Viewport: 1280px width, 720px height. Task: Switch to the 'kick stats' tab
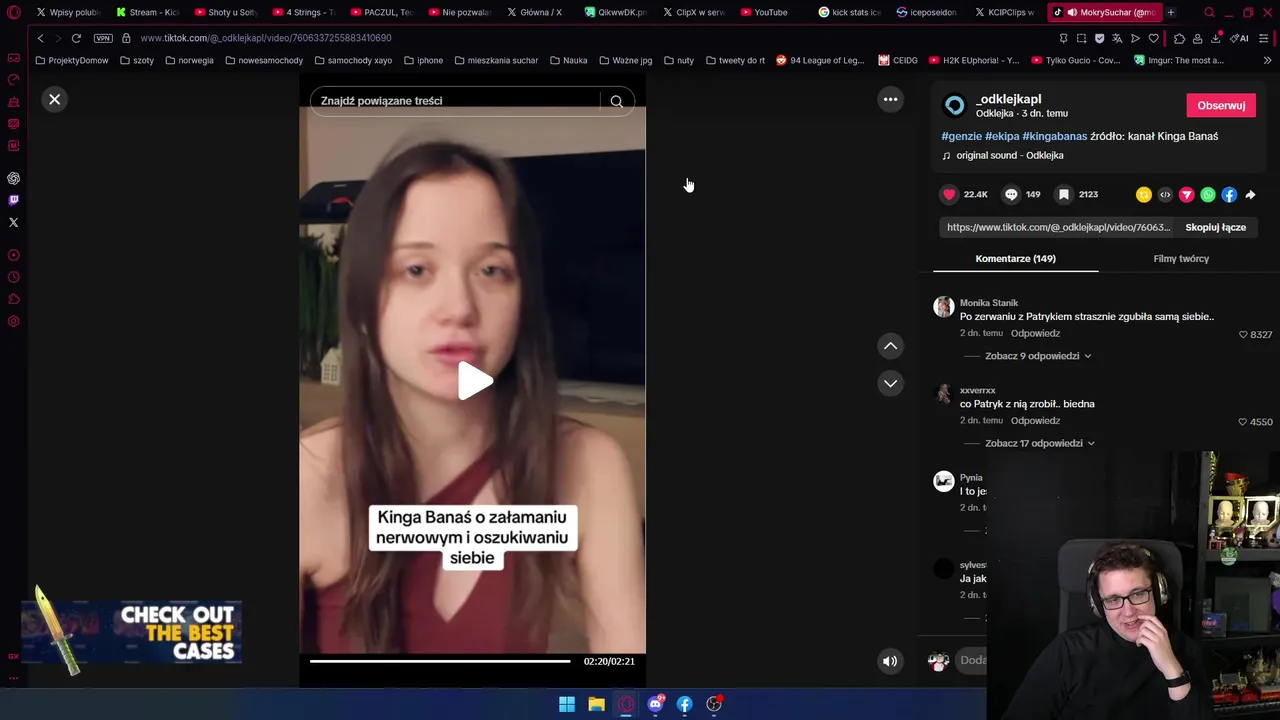[849, 12]
